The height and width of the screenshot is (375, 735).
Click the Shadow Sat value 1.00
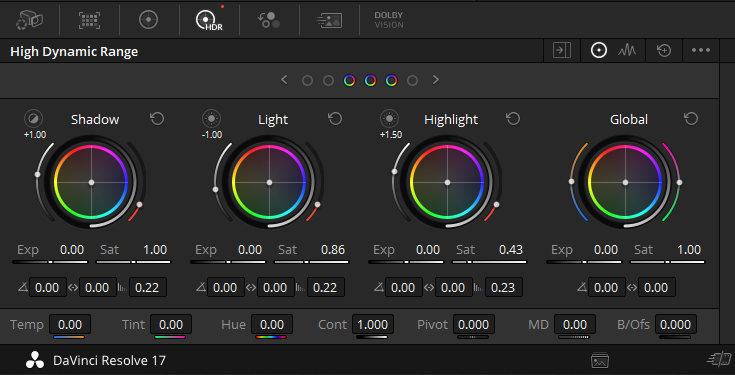pyautogui.click(x=155, y=250)
